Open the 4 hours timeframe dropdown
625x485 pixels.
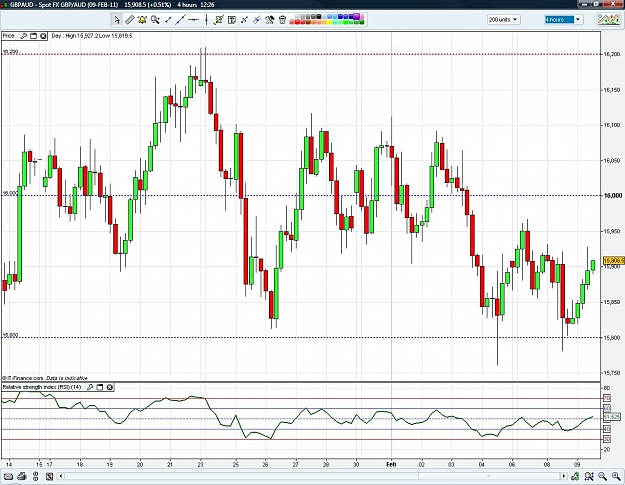(563, 20)
